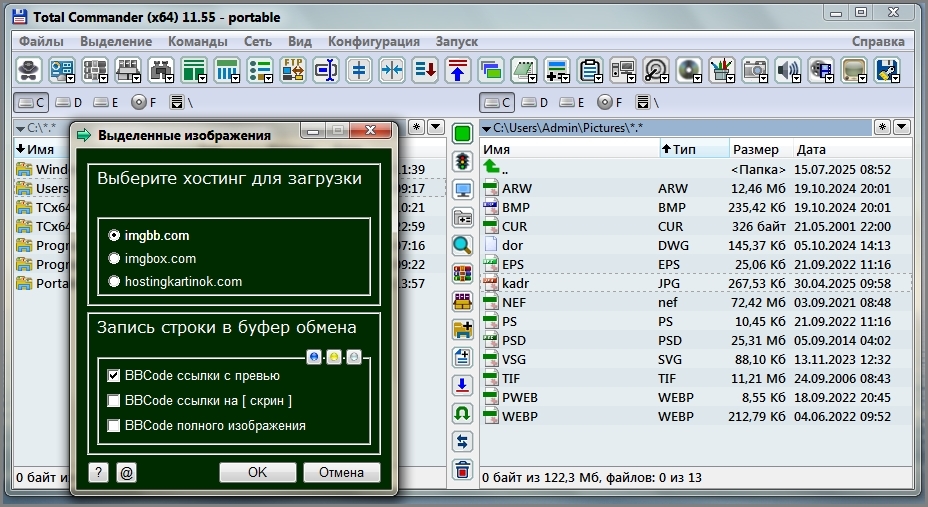The image size is (928, 507).
Task: Open dropdown of the radar target toolbar icon
Action: tap(664, 78)
